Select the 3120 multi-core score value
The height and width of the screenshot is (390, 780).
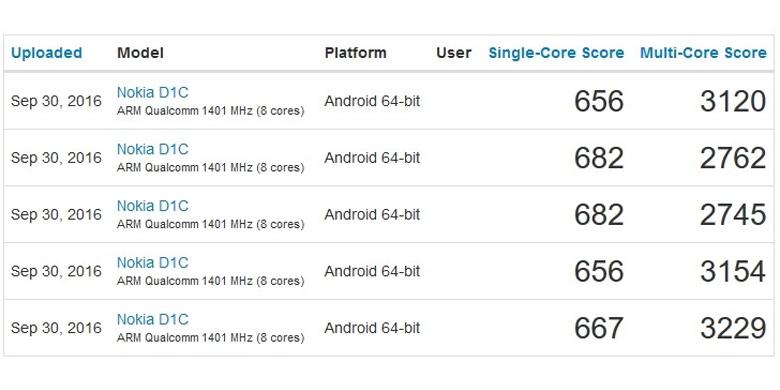[733, 101]
